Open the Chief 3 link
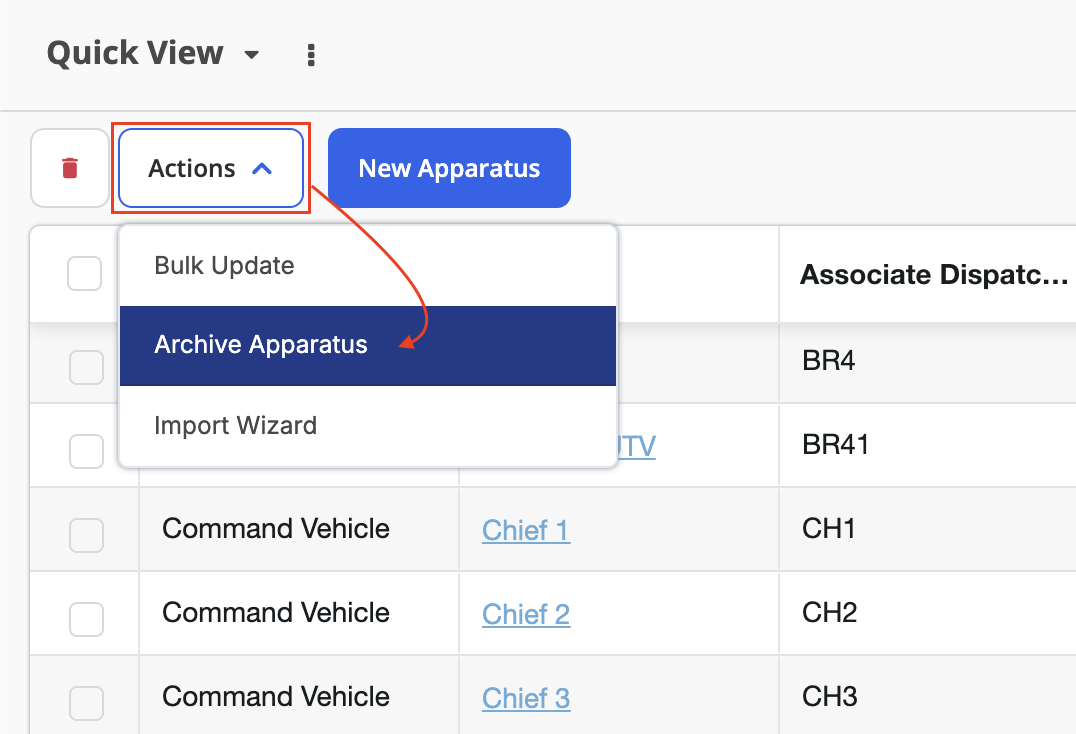The width and height of the screenshot is (1076, 734). tap(526, 698)
